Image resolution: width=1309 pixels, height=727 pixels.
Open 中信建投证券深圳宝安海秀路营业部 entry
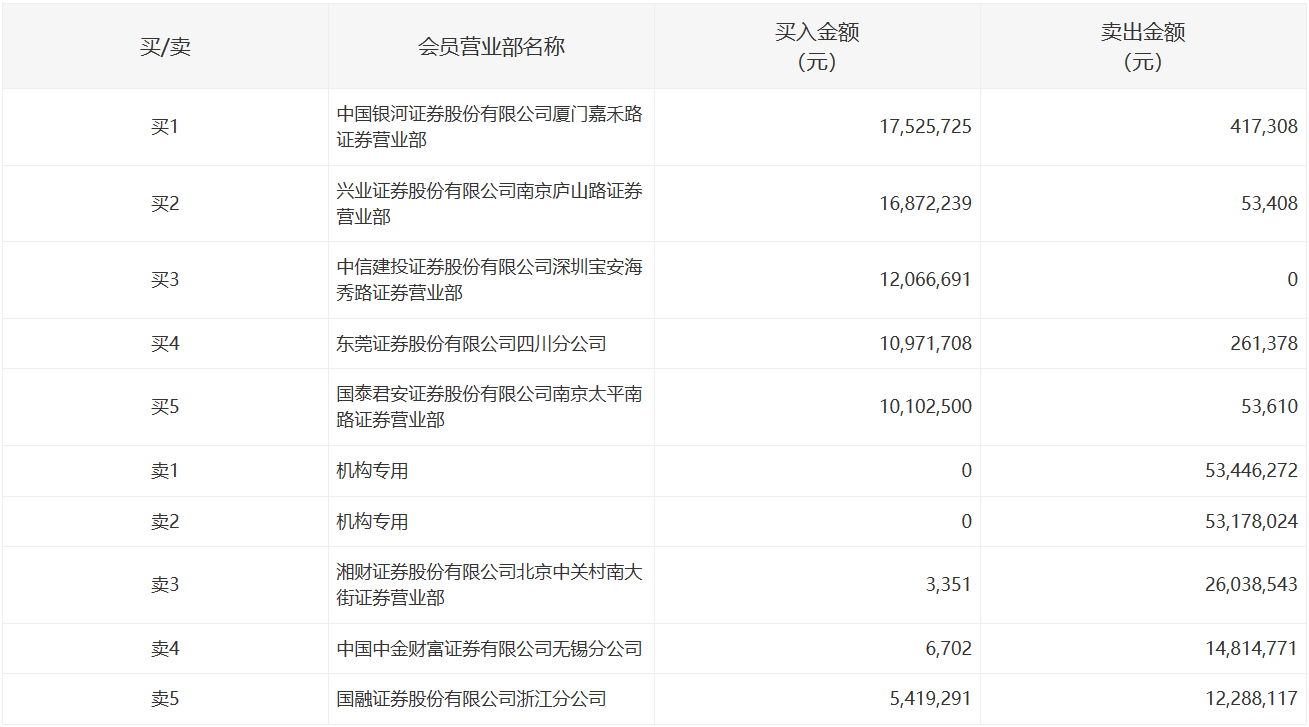click(x=490, y=280)
